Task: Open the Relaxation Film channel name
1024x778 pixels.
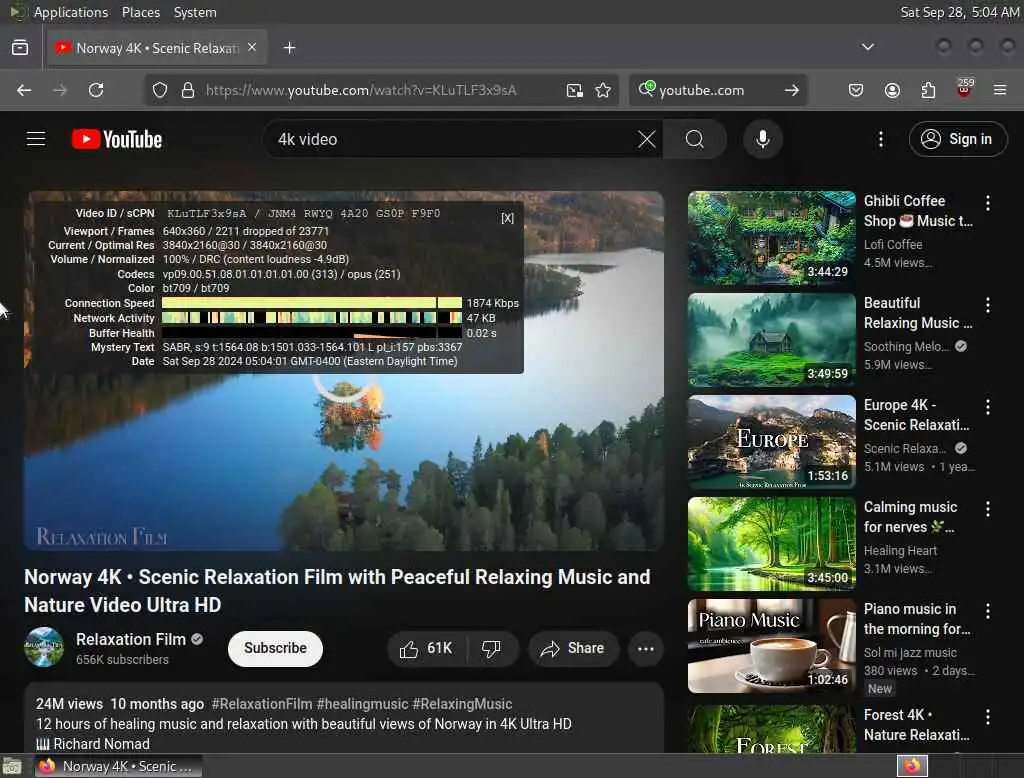Action: point(131,640)
